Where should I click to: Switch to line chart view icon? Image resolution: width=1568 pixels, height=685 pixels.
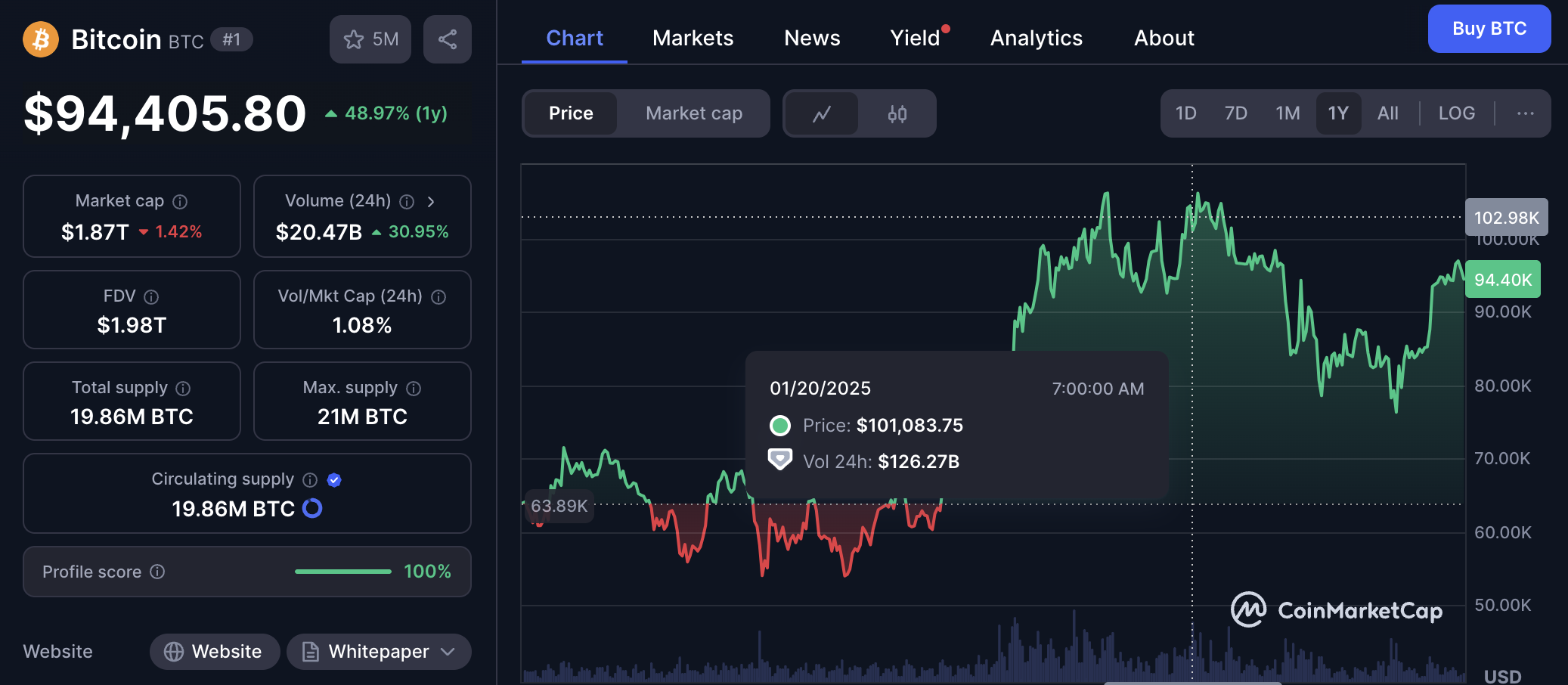tap(822, 113)
